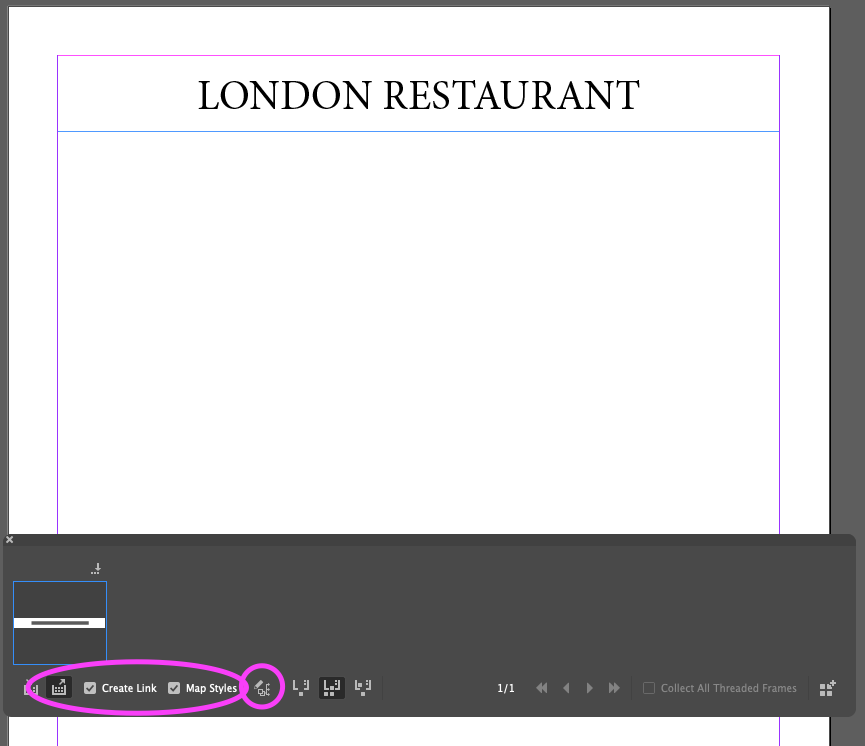
Task: Enable Collect All Threaded Frames
Action: [649, 688]
